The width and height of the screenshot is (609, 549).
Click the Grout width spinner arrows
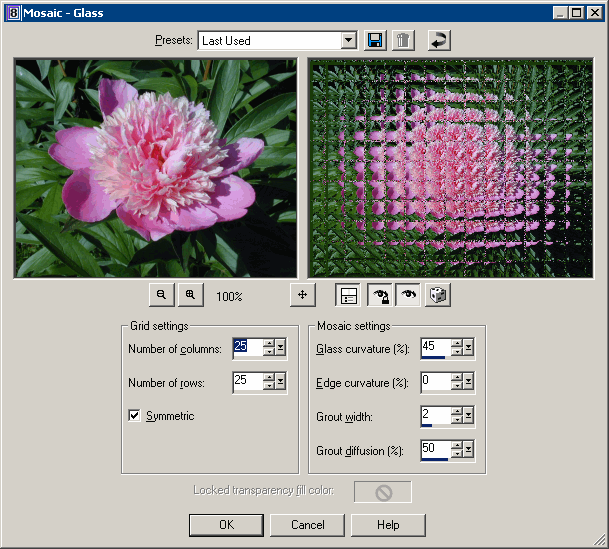tap(457, 415)
